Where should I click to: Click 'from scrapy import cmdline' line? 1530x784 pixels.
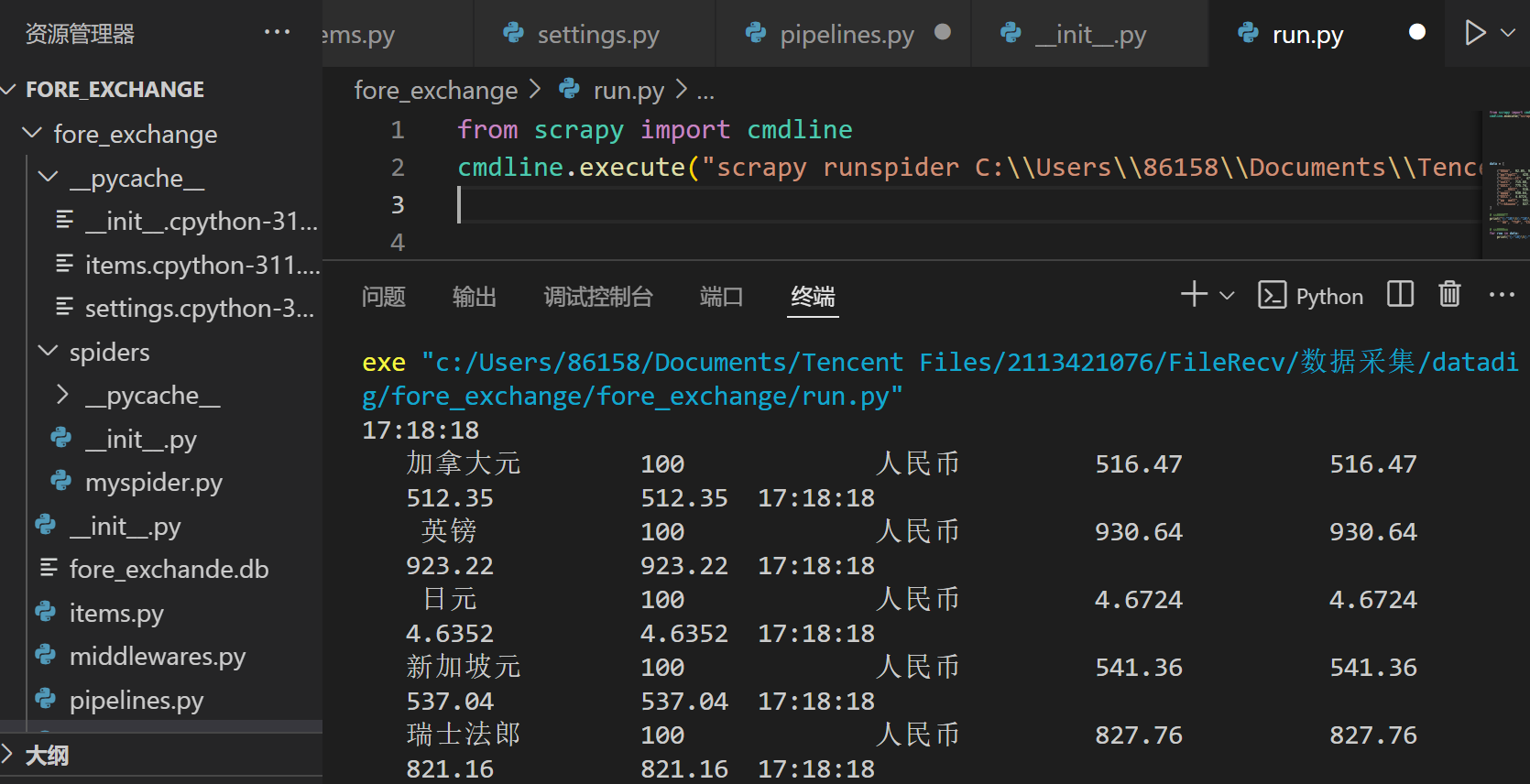(x=655, y=129)
